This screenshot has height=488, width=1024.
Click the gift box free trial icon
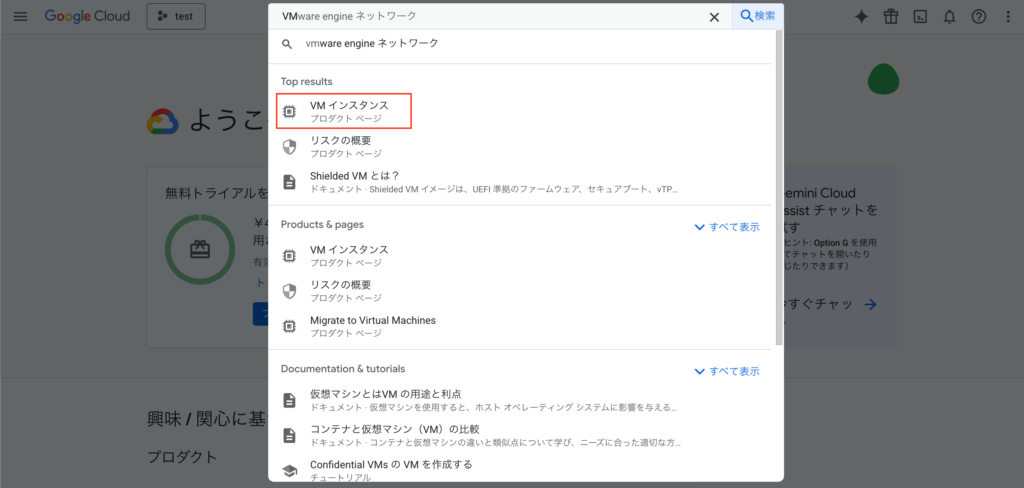(x=891, y=17)
